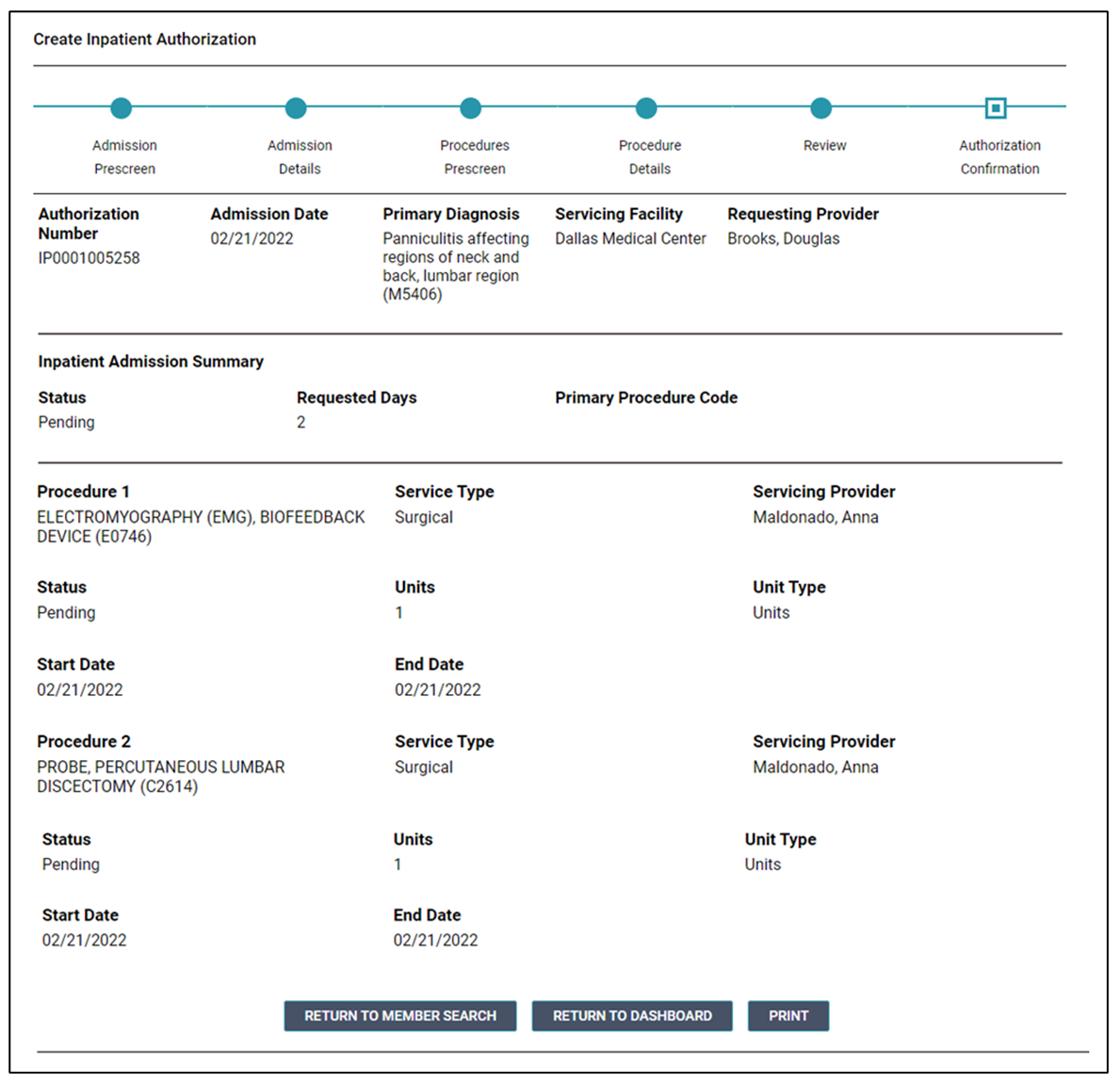Print the authorization confirmation
The width and height of the screenshot is (1120, 1083).
click(x=788, y=1016)
